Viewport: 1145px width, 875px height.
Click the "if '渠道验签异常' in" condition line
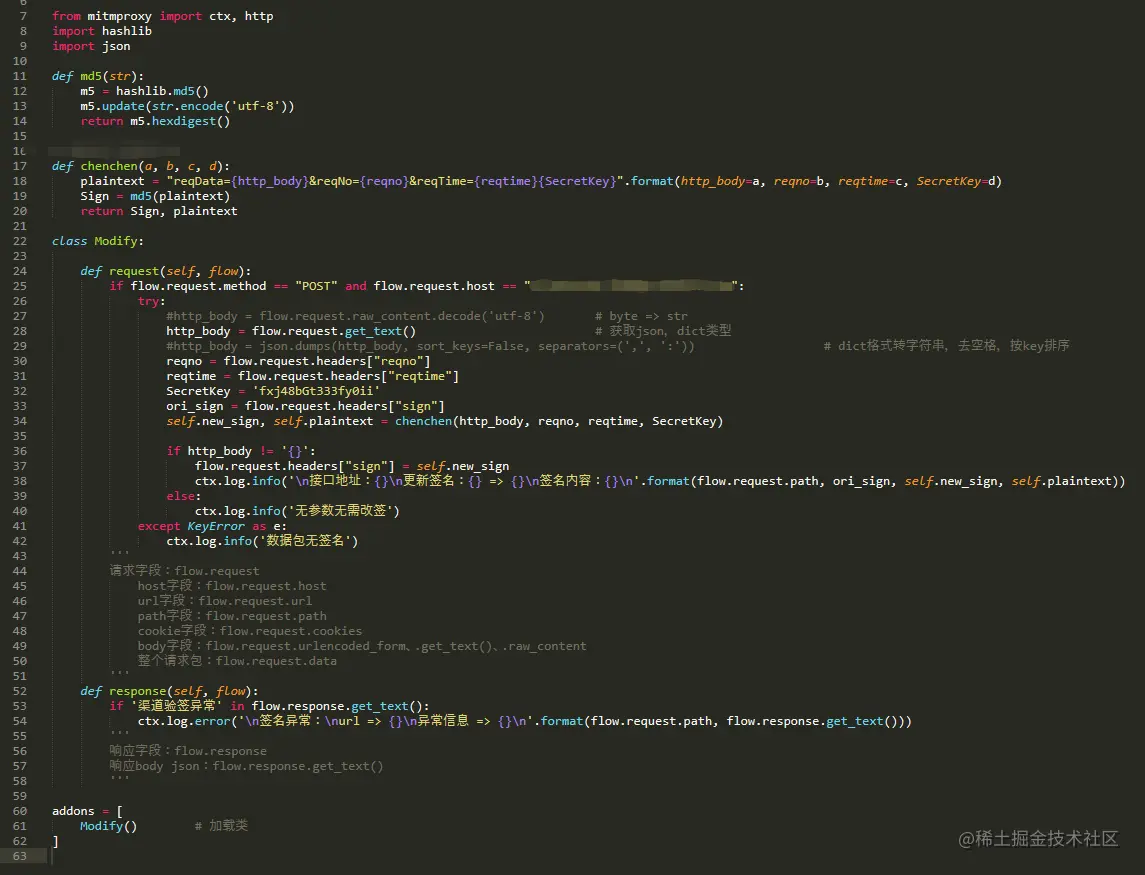click(269, 706)
